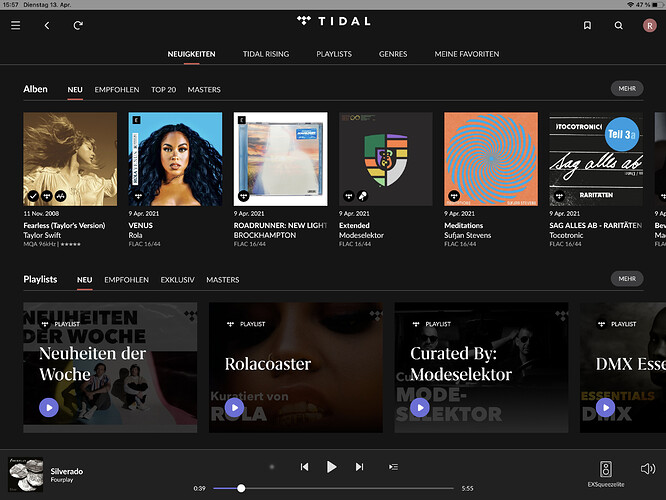Open the play queue icon
The width and height of the screenshot is (666, 500).
point(393,467)
